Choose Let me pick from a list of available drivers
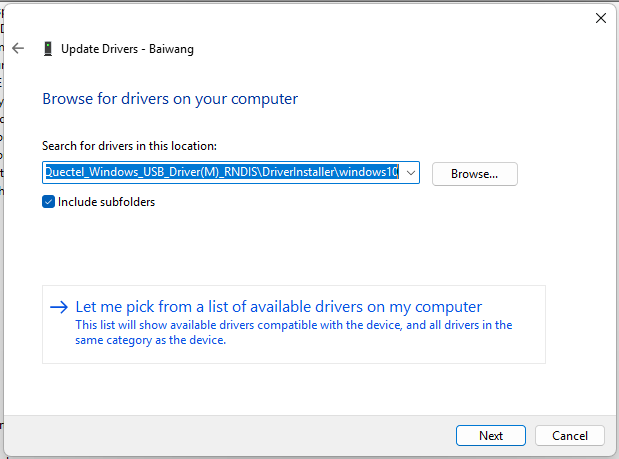 (x=294, y=324)
